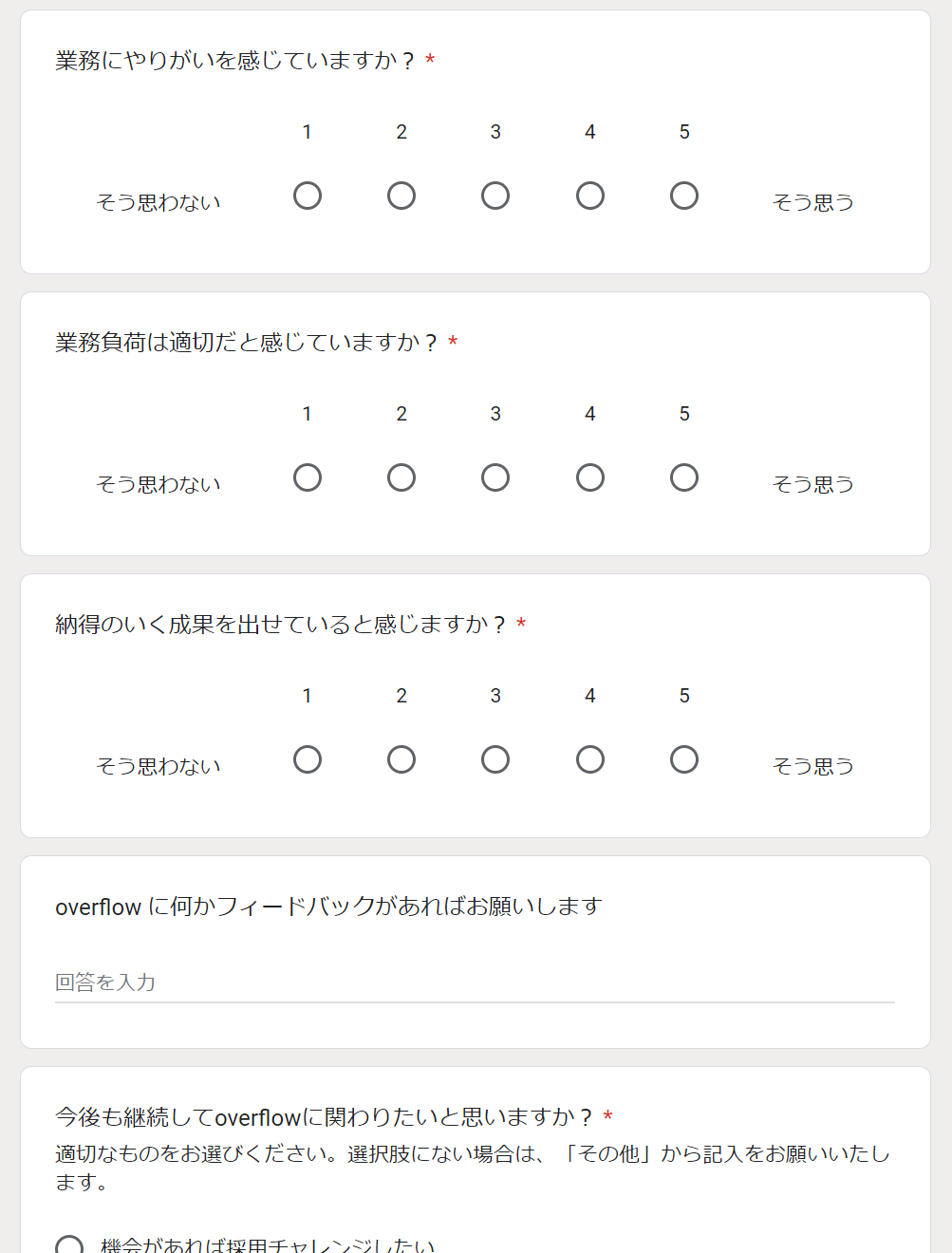The width and height of the screenshot is (952, 1253).
Task: Select rating 3 for 業務にやりがい question
Action: coord(495,196)
